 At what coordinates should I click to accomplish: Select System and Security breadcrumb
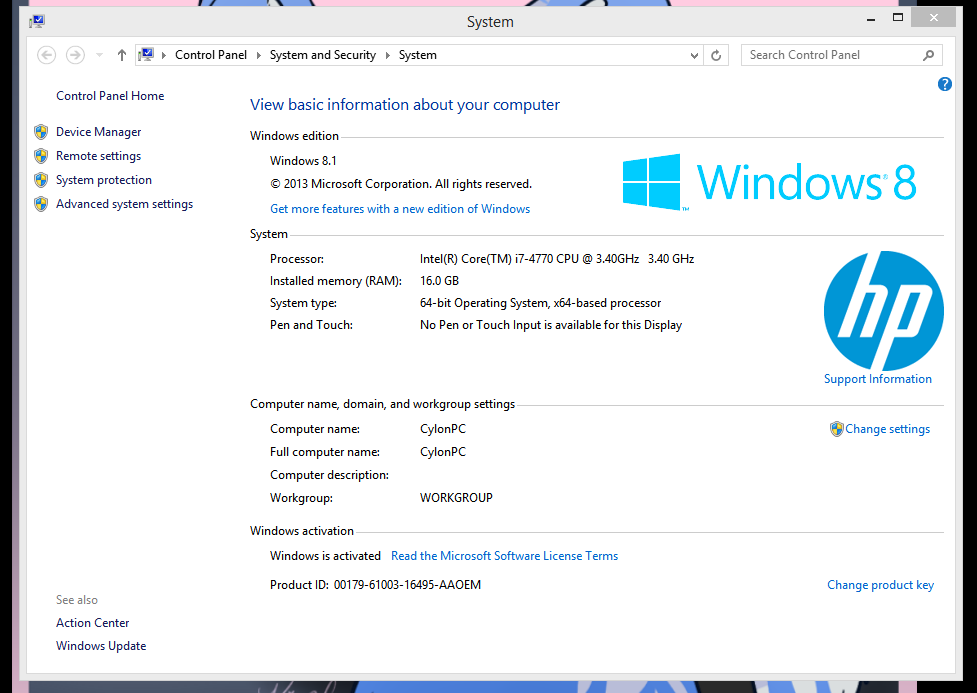(322, 55)
